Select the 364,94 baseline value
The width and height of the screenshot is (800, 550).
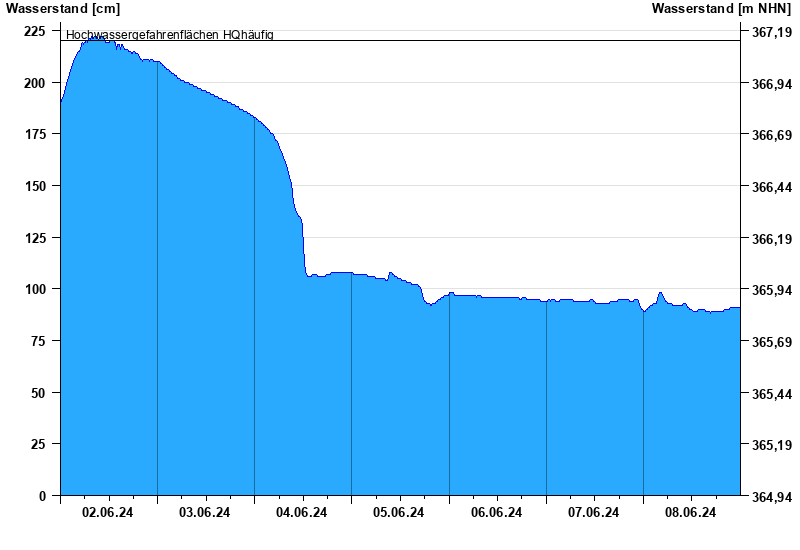tap(772, 496)
